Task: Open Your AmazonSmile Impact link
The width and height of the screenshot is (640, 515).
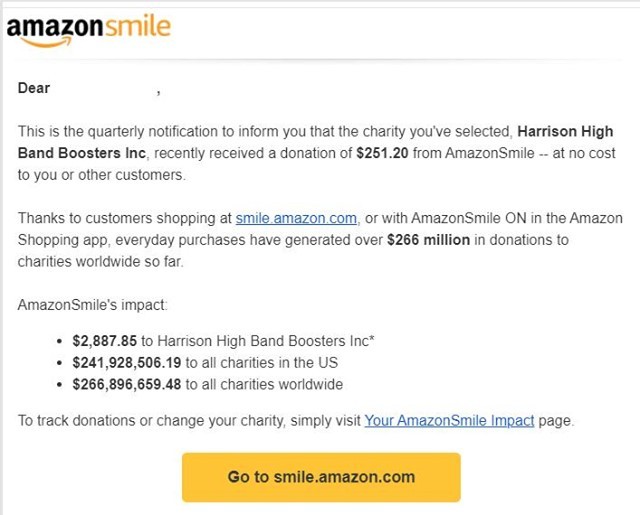Action: [449, 421]
